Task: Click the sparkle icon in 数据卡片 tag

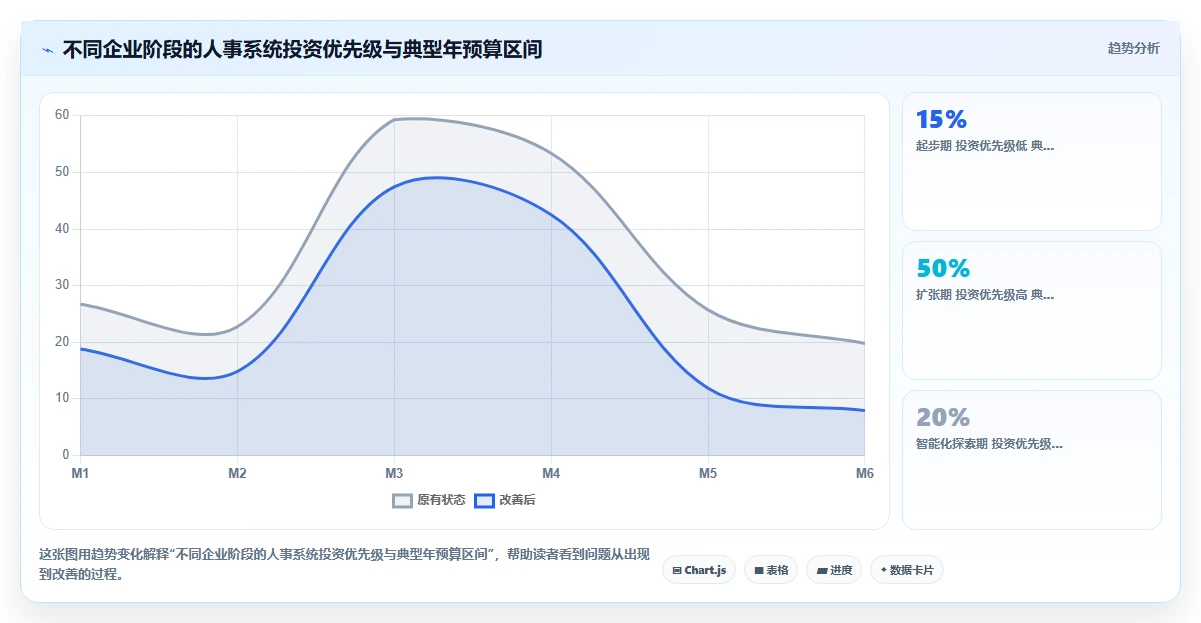Action: coord(884,570)
